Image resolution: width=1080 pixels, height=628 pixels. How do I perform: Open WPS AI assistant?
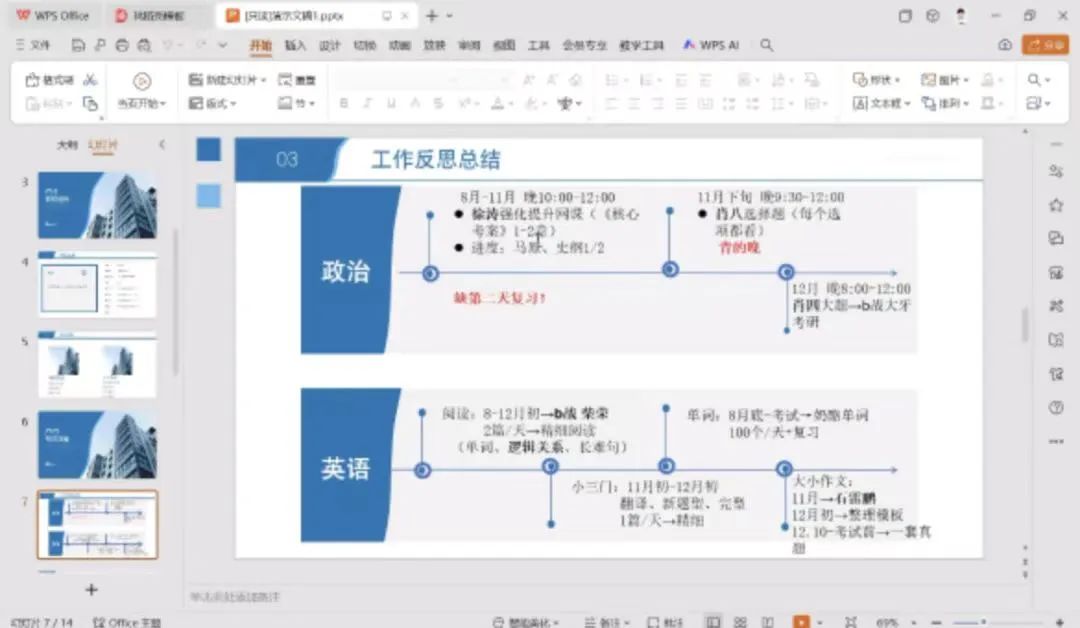(x=712, y=45)
